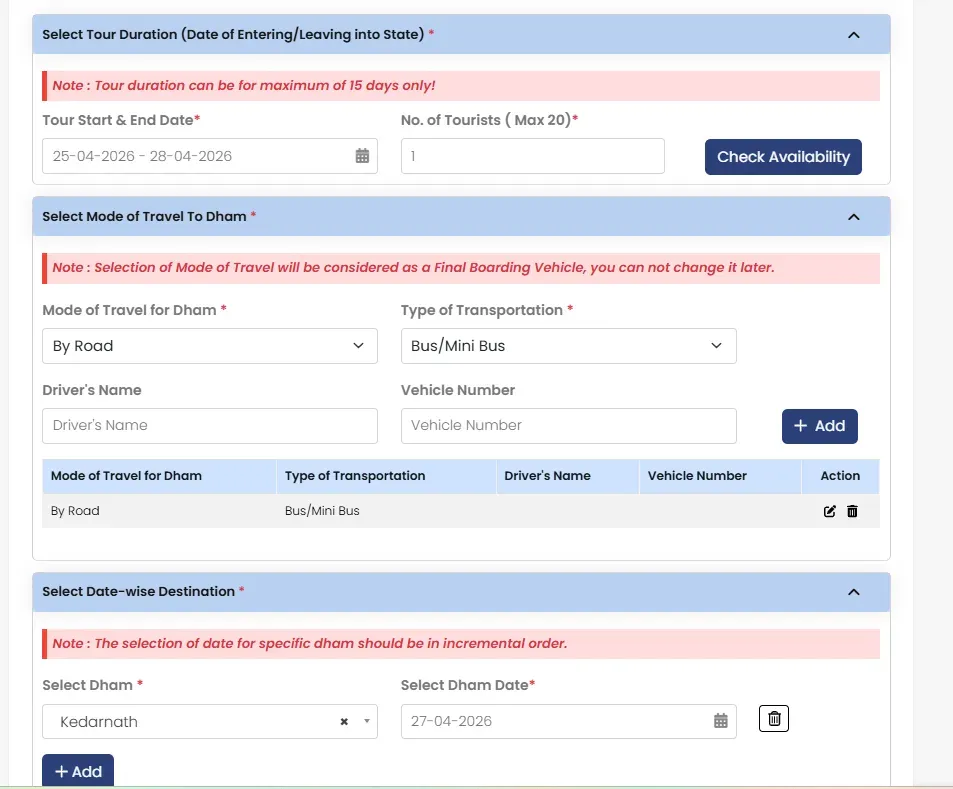This screenshot has width=953, height=789.
Task: Click the No. of Tourists input
Action: (x=532, y=156)
